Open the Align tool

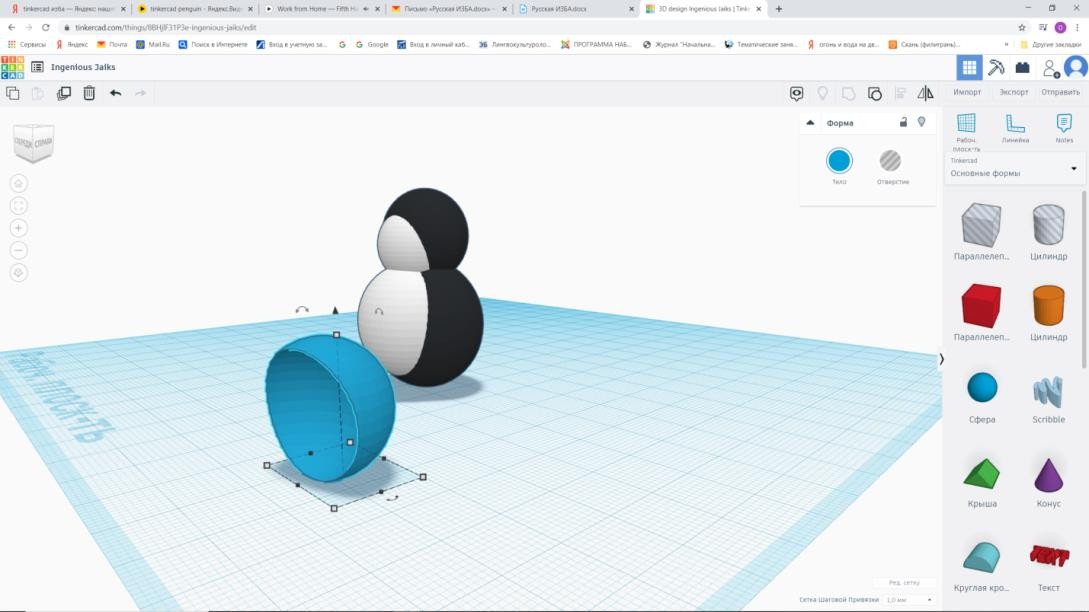pyautogui.click(x=900, y=93)
